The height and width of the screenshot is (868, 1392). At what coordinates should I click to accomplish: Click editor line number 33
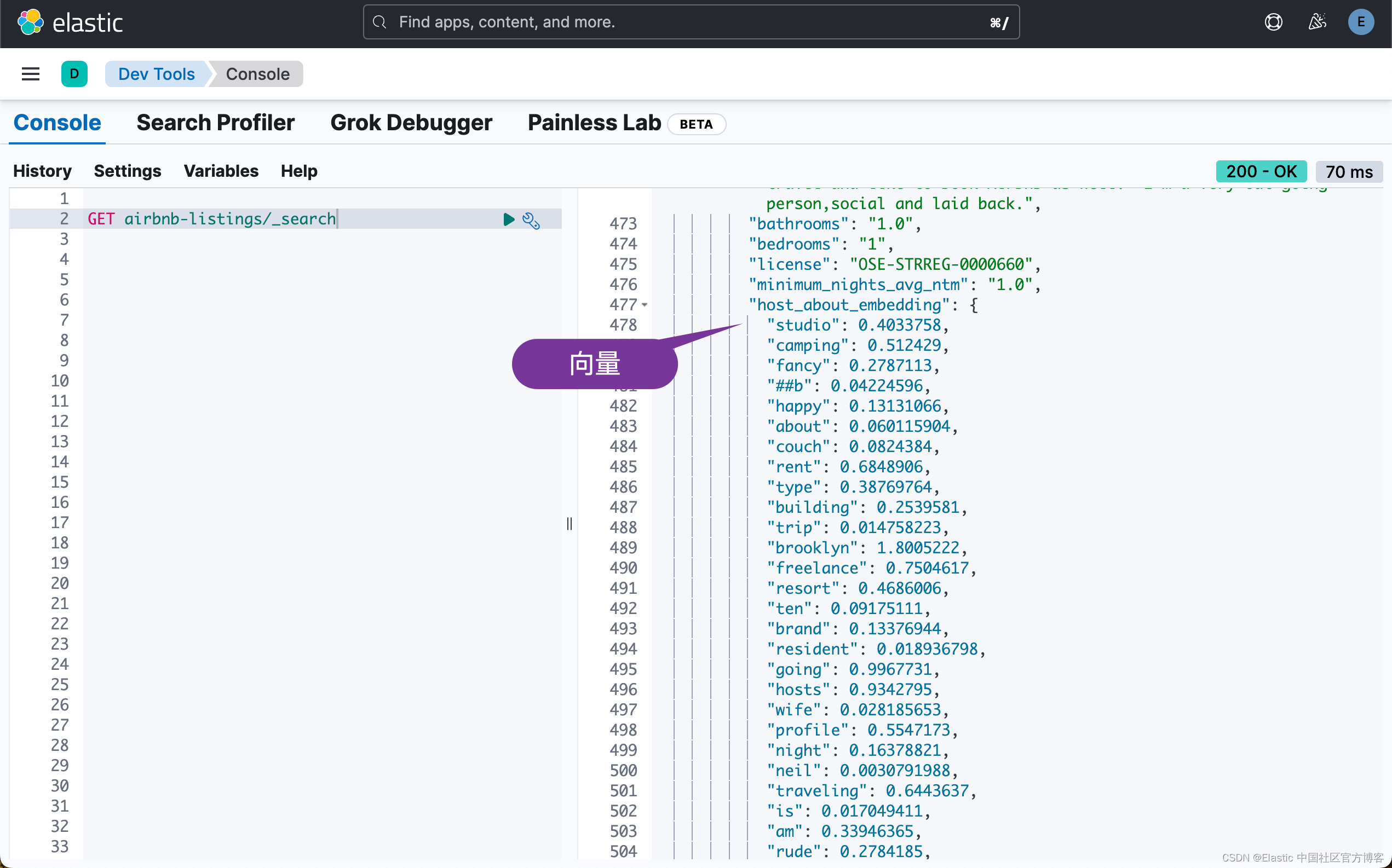point(60,846)
